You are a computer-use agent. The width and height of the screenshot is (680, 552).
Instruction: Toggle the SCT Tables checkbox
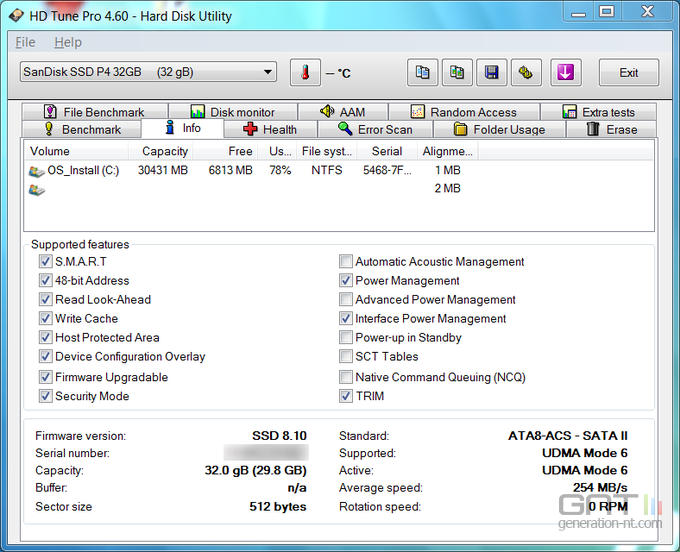346,356
